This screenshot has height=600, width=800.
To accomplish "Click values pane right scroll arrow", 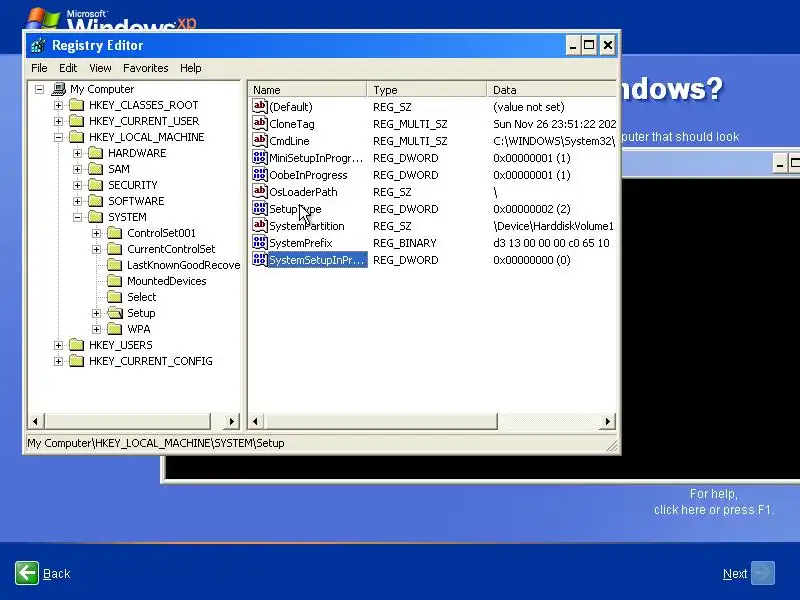I will pyautogui.click(x=607, y=421).
